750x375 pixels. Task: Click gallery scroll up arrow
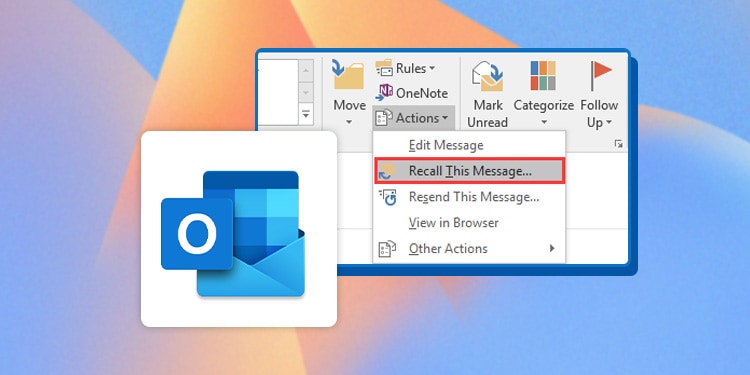(x=306, y=71)
